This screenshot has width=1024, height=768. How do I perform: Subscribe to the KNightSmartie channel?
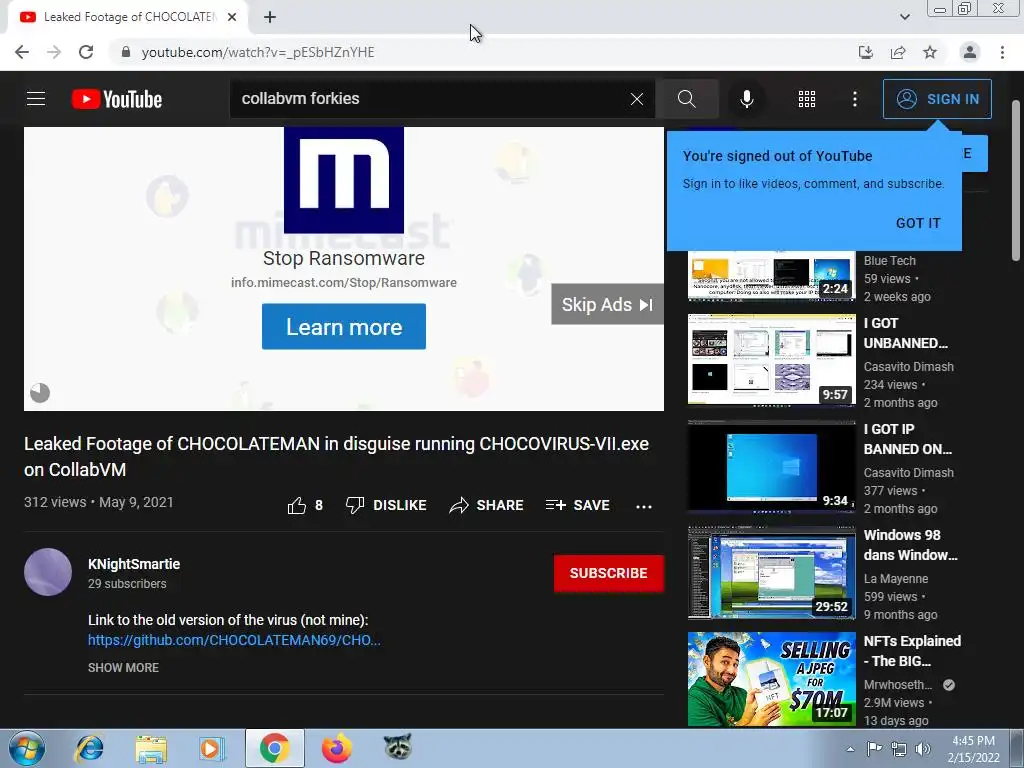(x=609, y=573)
